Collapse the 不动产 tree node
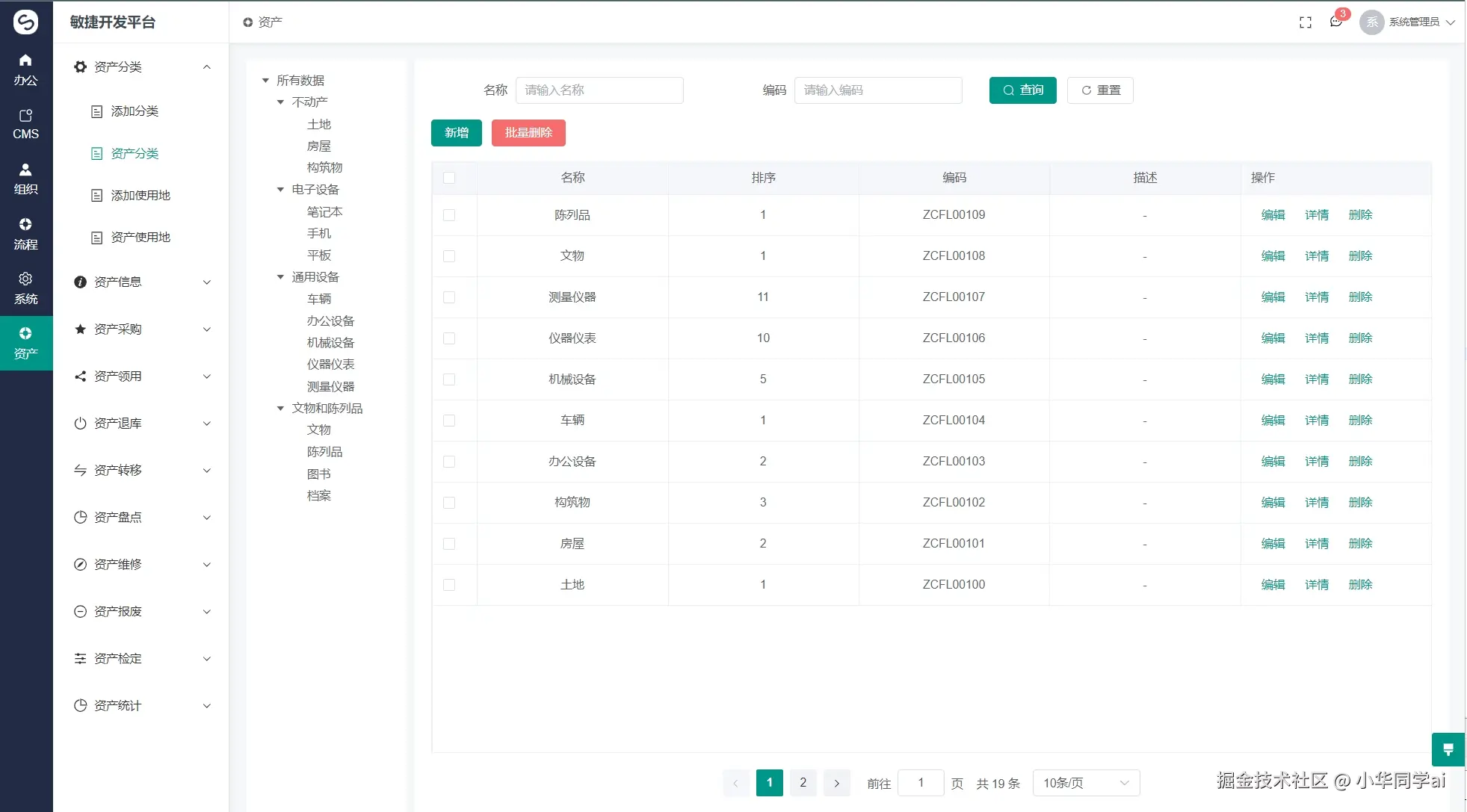 coord(281,102)
